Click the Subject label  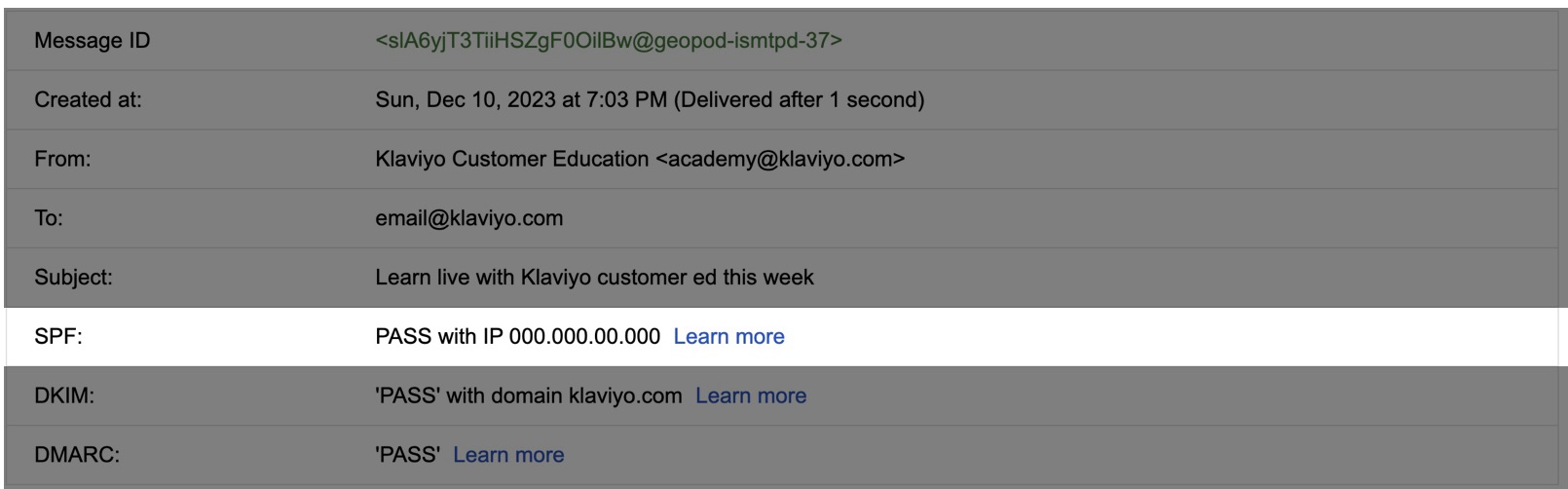click(73, 278)
